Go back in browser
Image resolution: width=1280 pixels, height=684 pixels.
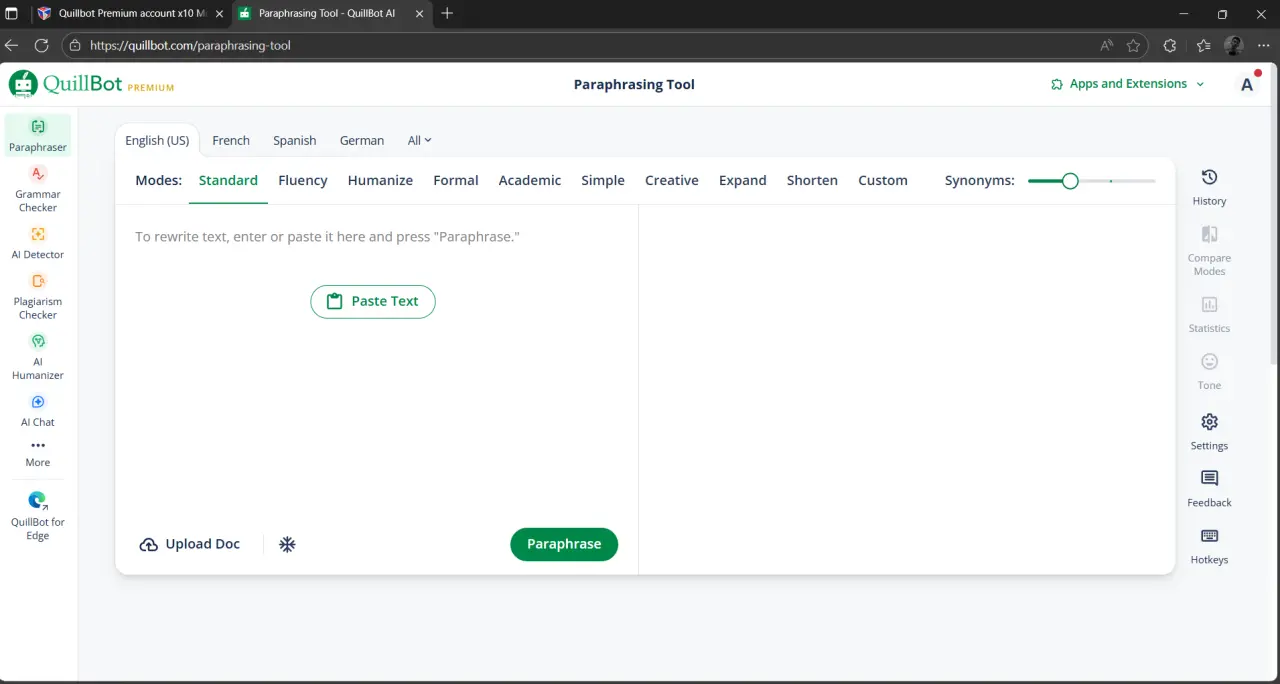coord(12,45)
